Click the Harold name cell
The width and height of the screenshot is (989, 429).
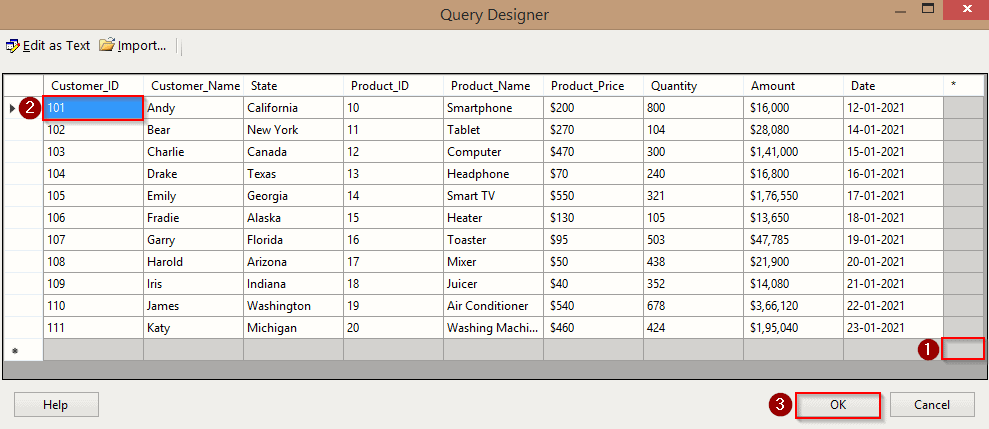pyautogui.click(x=194, y=262)
